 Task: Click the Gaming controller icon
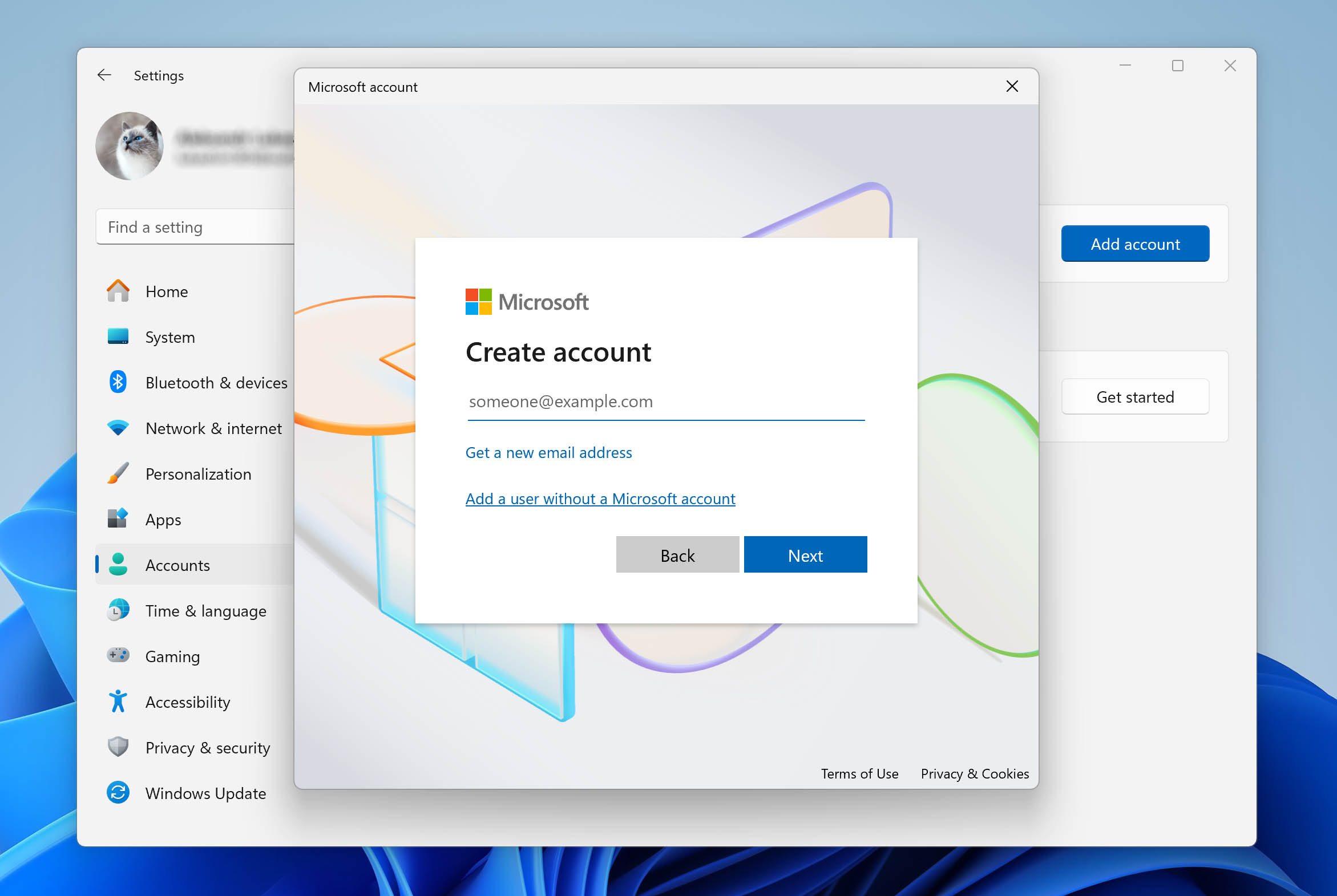tap(118, 655)
